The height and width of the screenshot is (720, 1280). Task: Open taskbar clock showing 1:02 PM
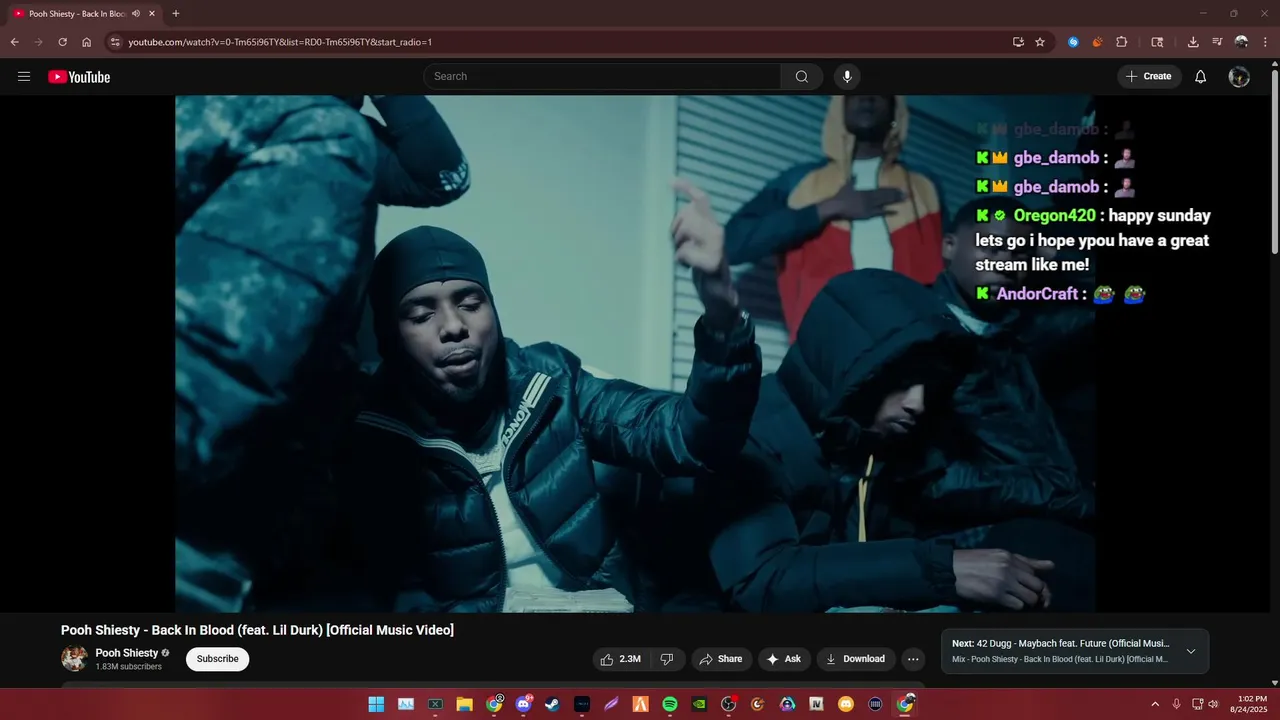coord(1251,704)
